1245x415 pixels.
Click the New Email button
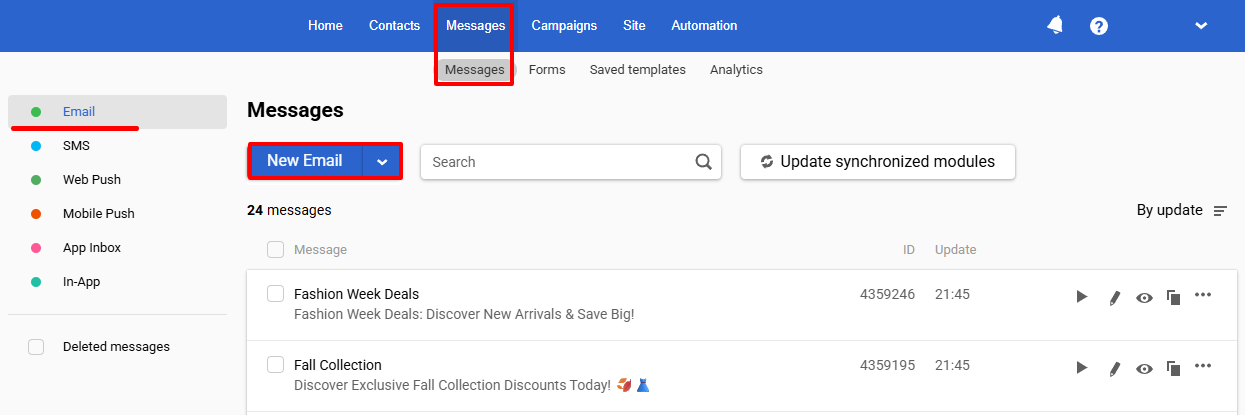point(305,161)
